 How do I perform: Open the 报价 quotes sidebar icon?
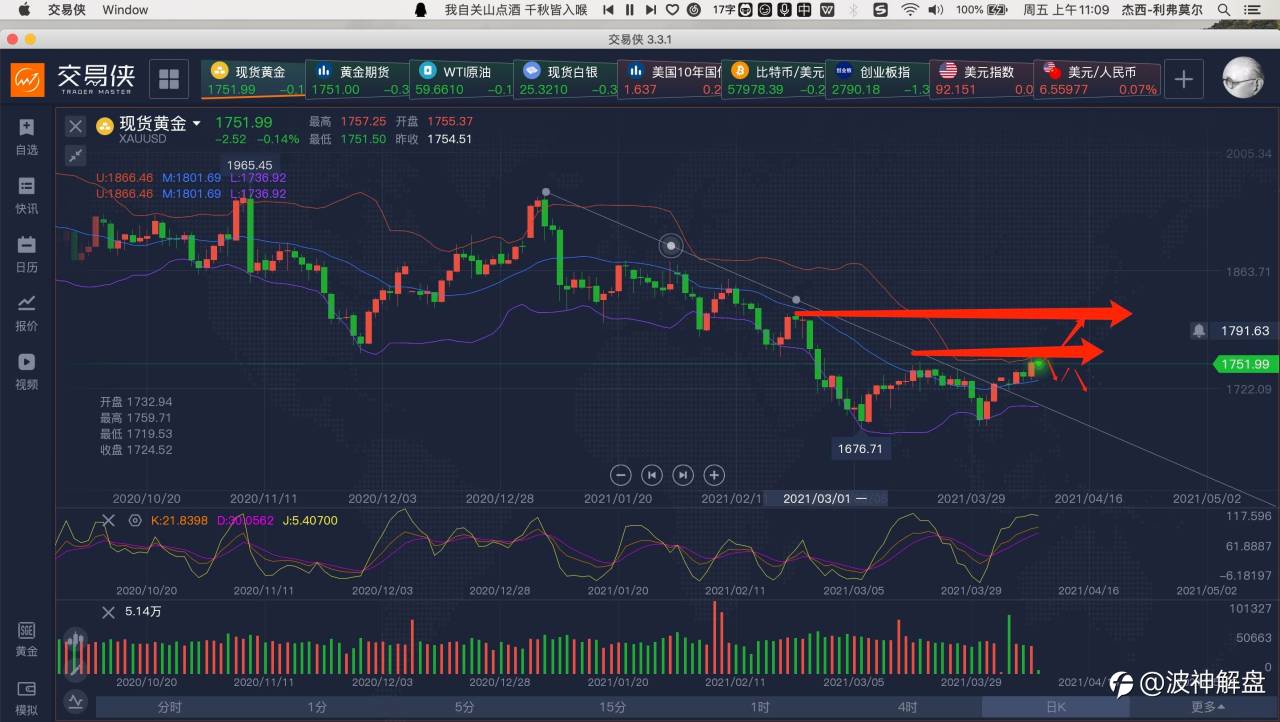tap(26, 312)
